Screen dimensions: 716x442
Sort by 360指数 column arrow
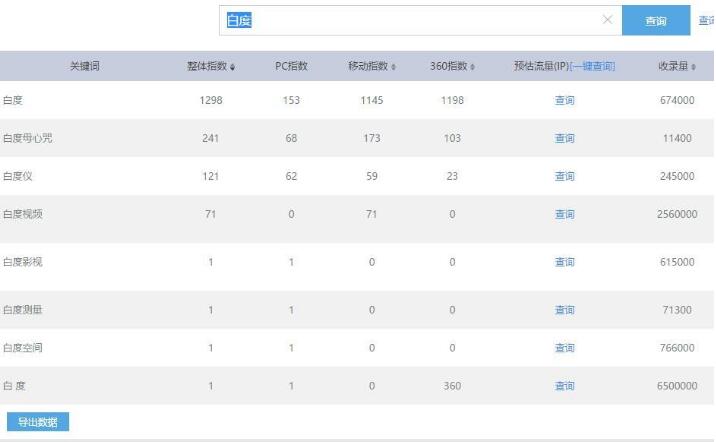(472, 67)
